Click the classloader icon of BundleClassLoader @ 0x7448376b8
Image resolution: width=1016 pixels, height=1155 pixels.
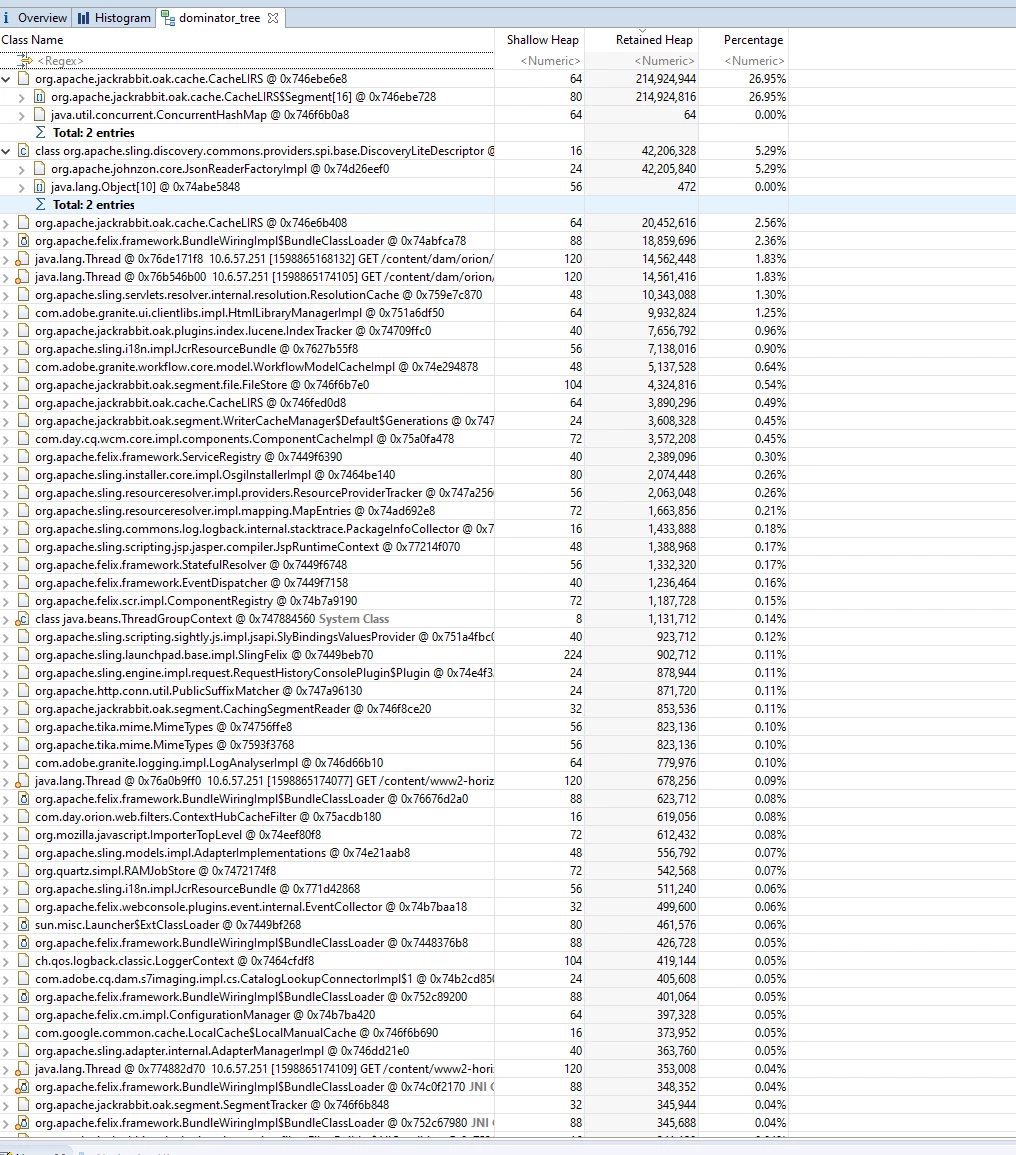[24, 943]
